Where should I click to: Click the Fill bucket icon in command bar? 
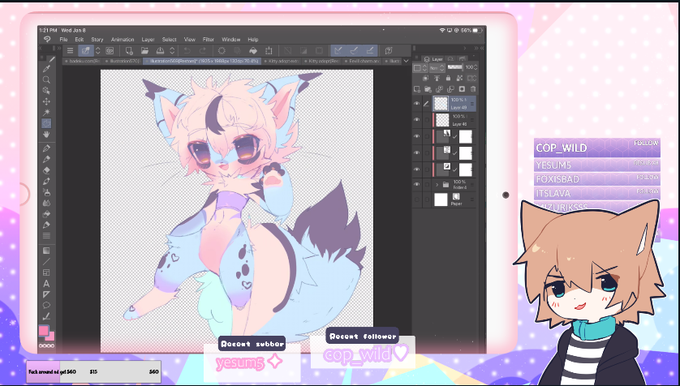(x=253, y=51)
